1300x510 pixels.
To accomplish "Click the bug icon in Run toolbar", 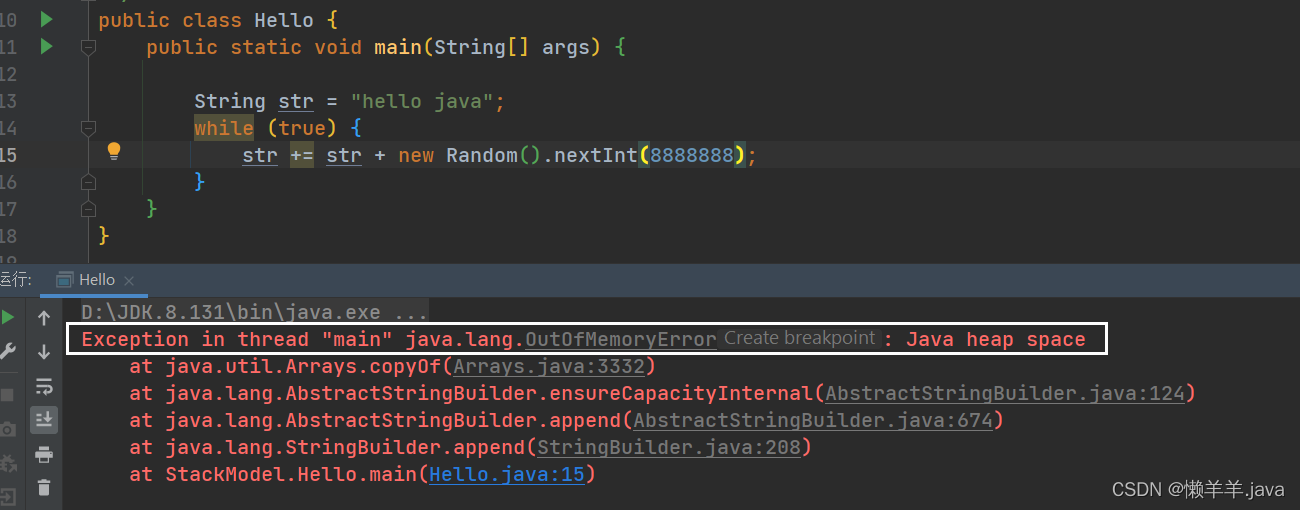I will point(8,463).
